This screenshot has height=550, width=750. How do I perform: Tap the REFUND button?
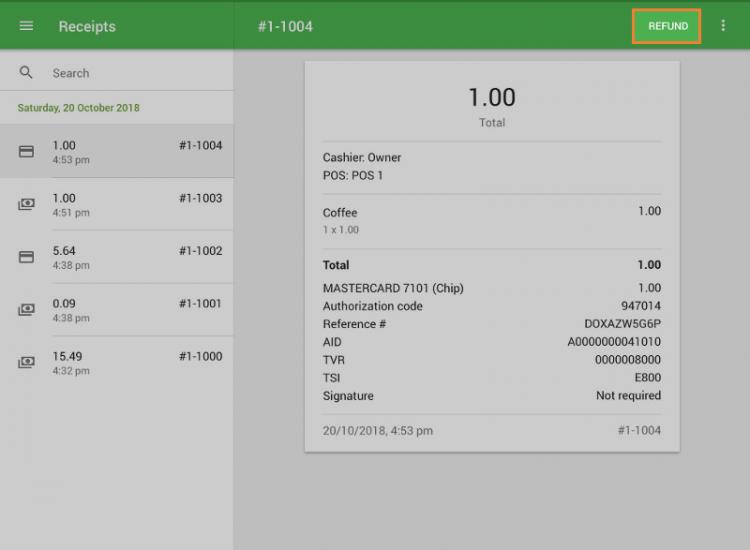coord(667,26)
